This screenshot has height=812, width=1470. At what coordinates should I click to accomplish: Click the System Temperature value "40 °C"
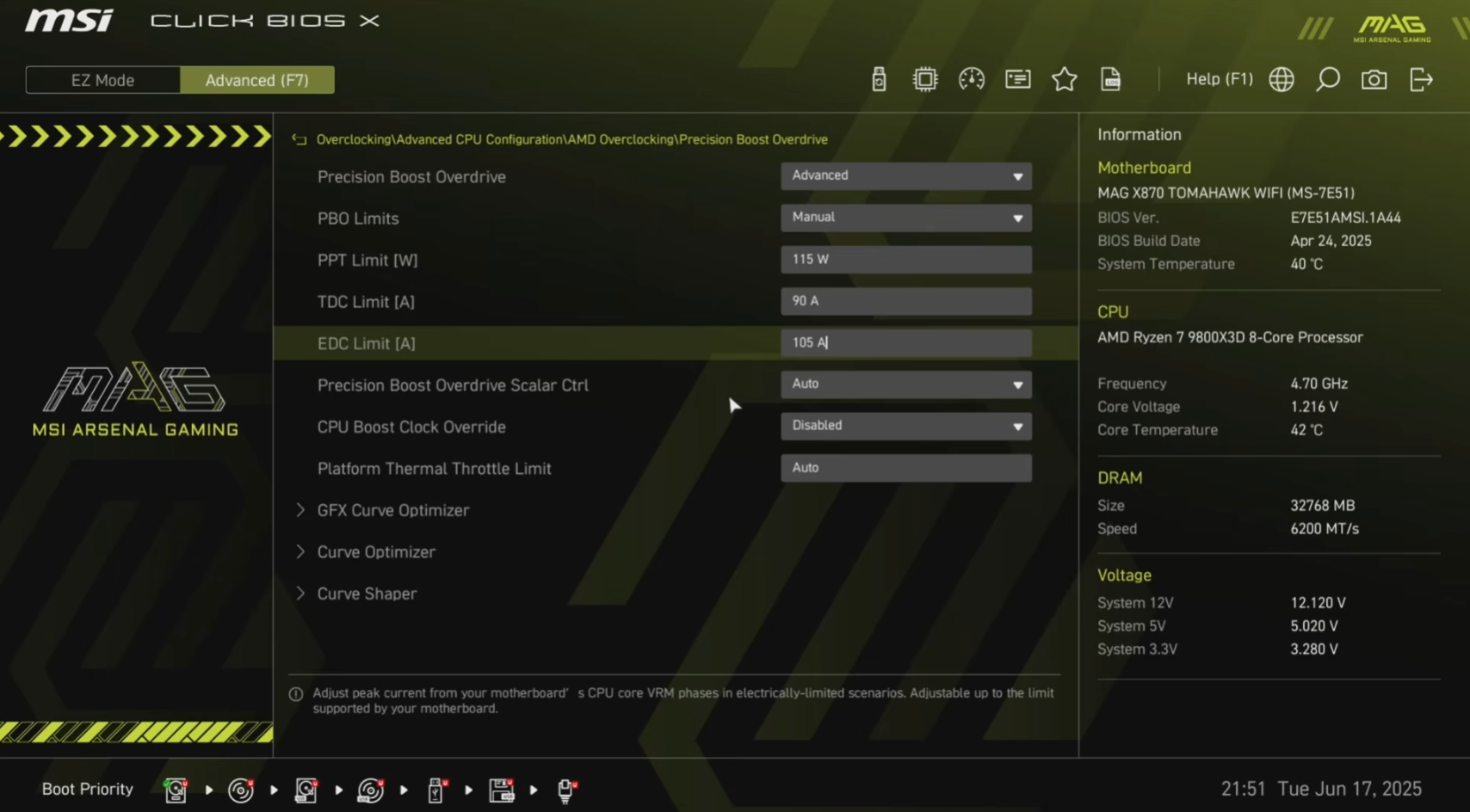tap(1306, 264)
